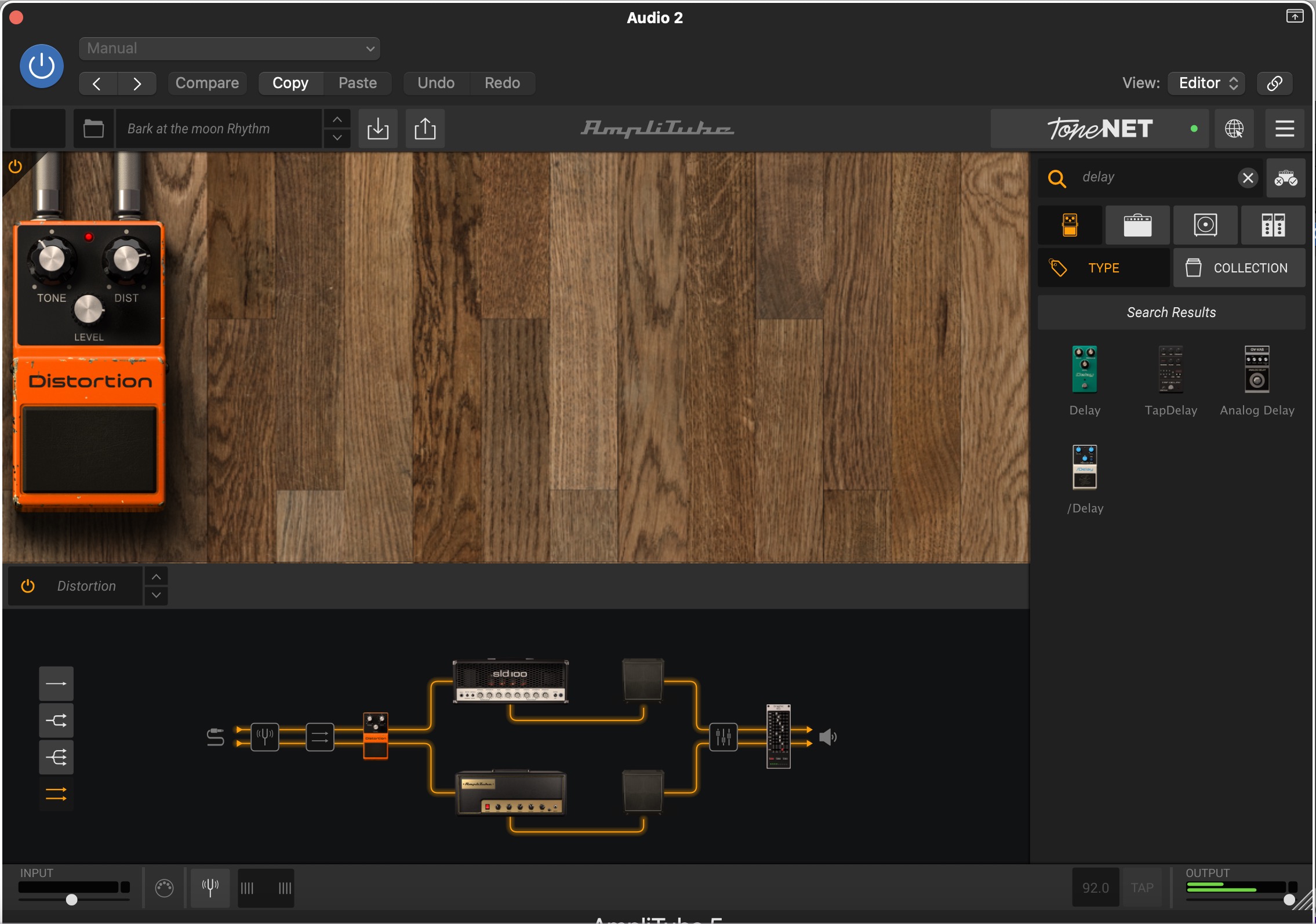Screen dimensions: 1316x924
Task: Click the save preset download icon
Action: tap(378, 129)
